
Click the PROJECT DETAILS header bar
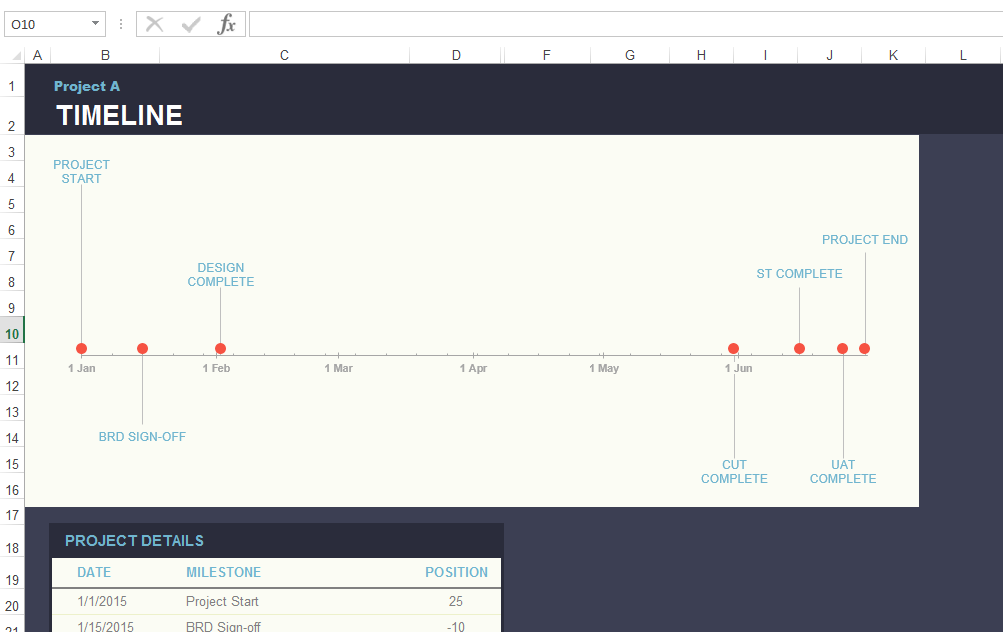[133, 540]
